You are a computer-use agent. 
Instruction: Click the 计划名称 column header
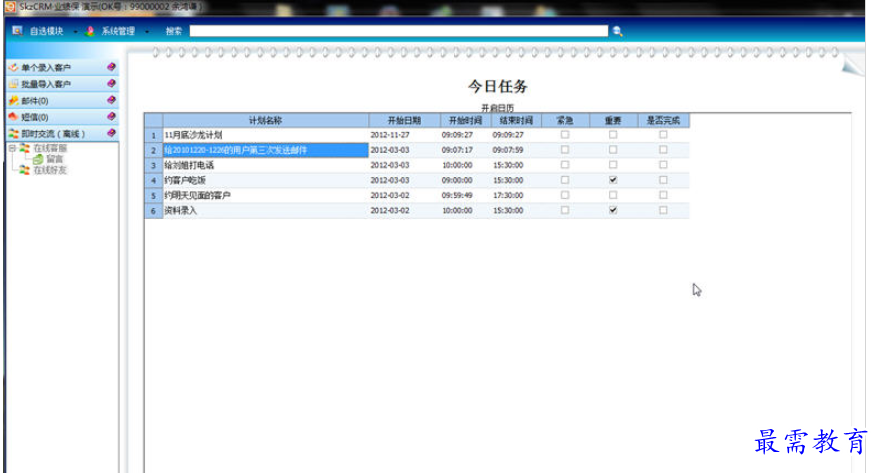pyautogui.click(x=265, y=120)
